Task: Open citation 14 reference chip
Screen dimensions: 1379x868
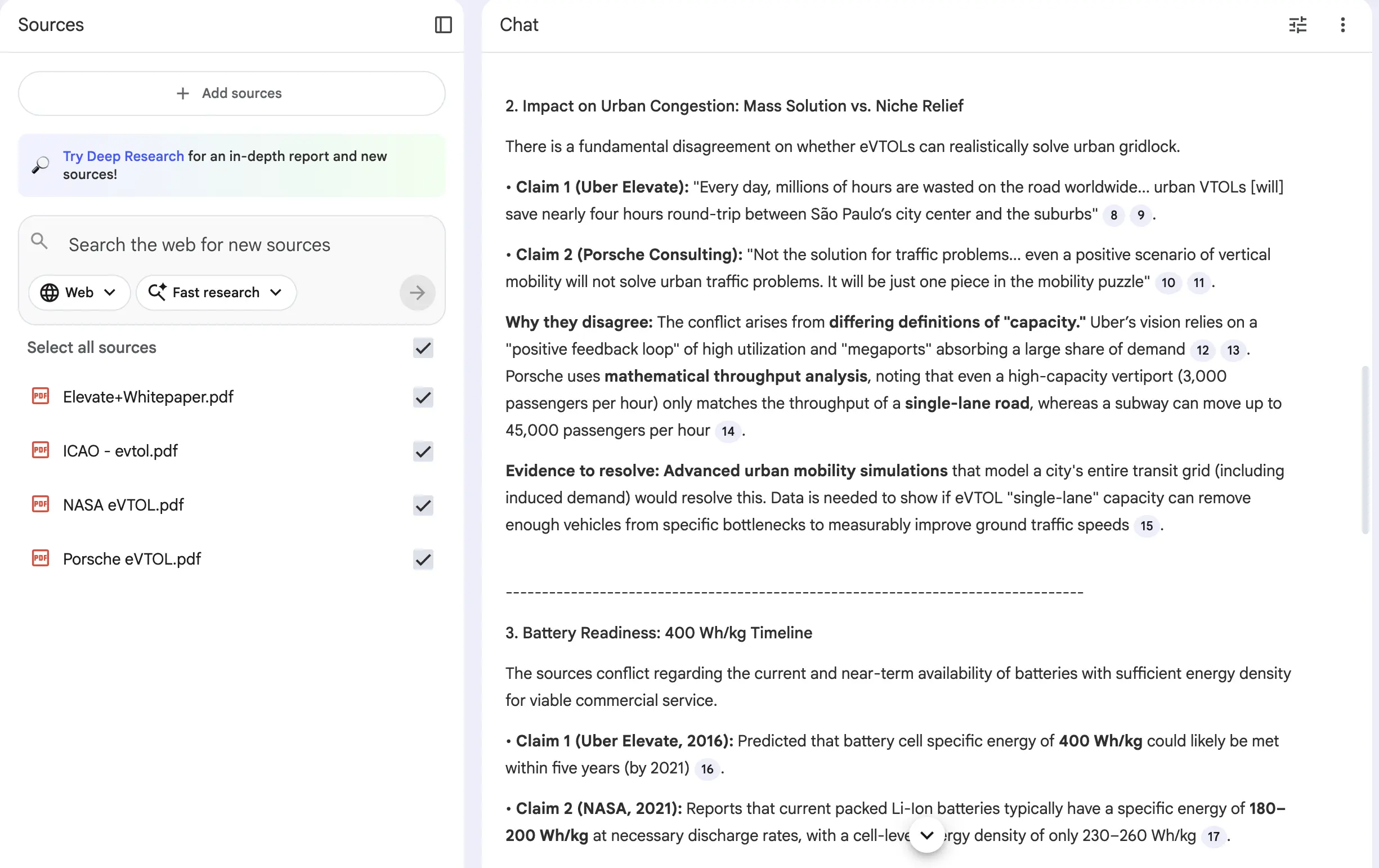Action: [727, 431]
